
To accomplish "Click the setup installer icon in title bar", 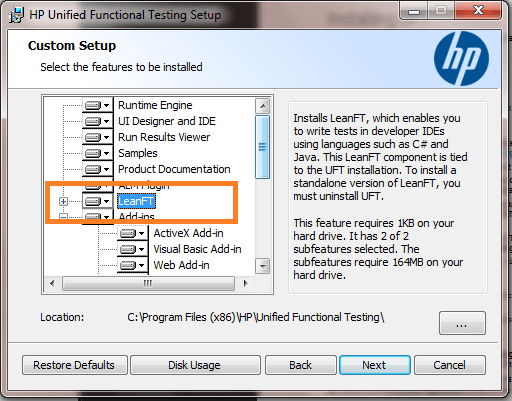I will coord(16,15).
